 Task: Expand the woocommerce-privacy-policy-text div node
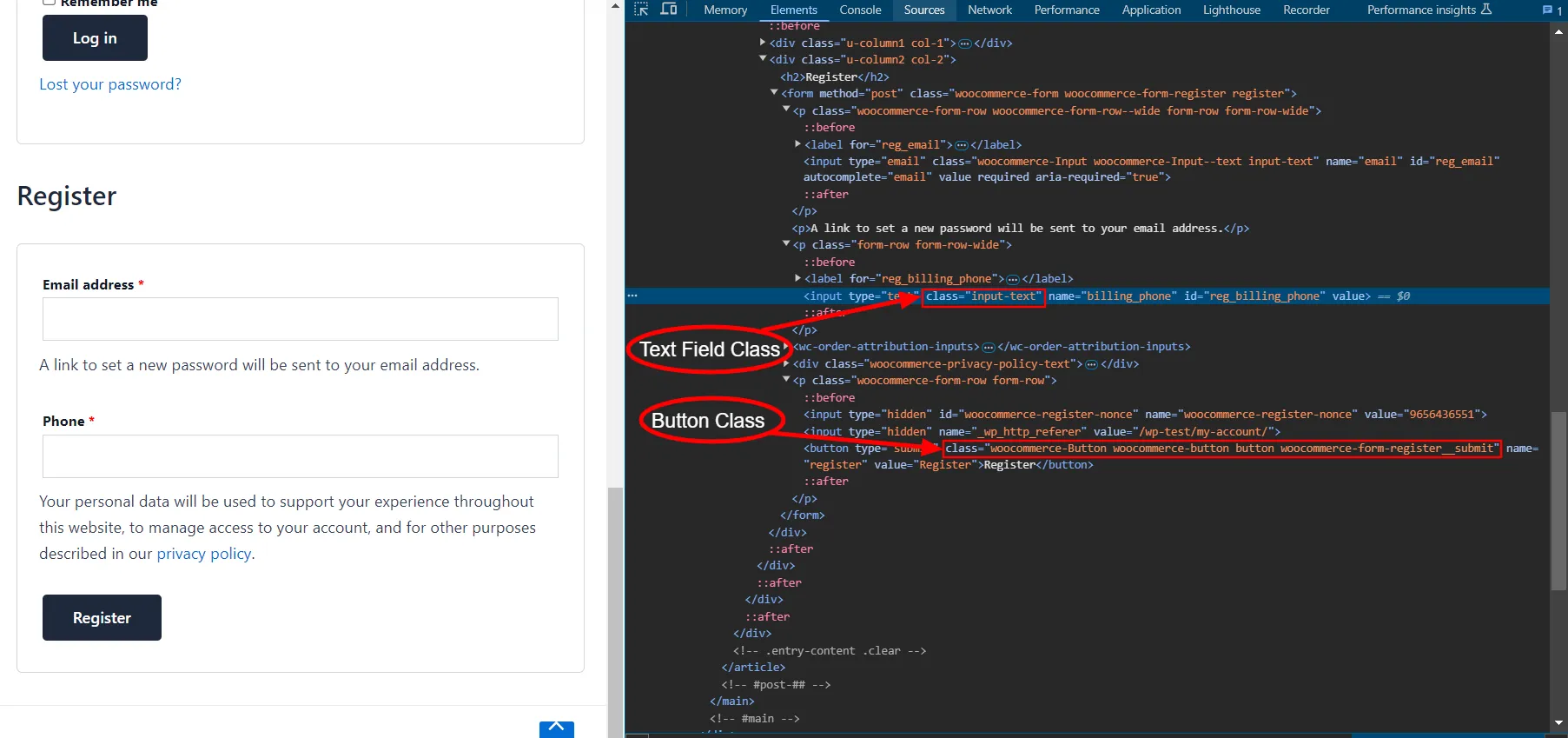coord(786,363)
